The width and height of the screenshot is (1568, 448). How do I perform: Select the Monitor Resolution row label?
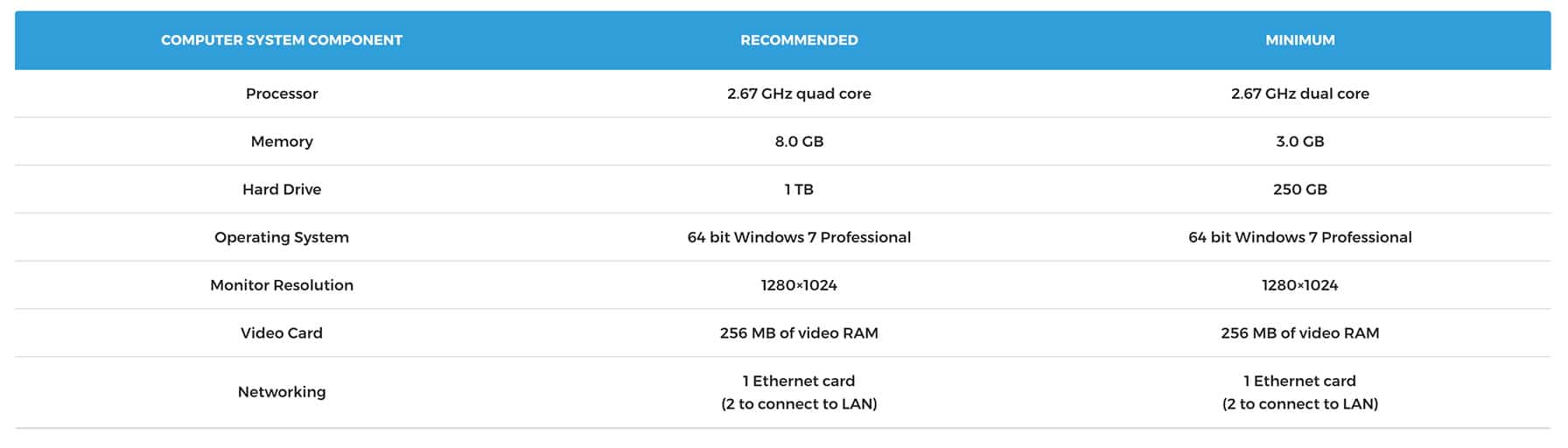281,285
